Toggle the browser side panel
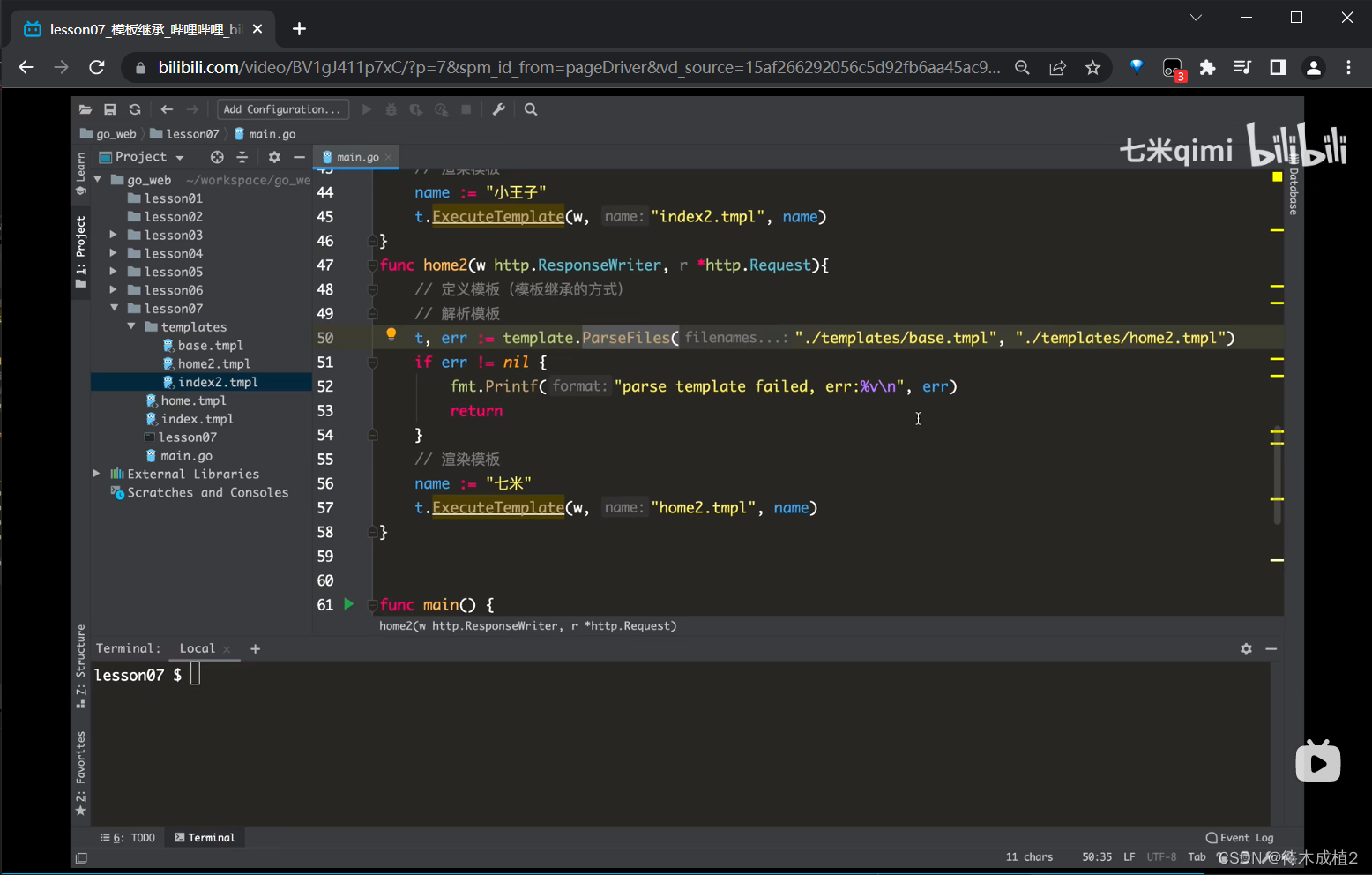This screenshot has width=1372, height=875. coord(1278,68)
